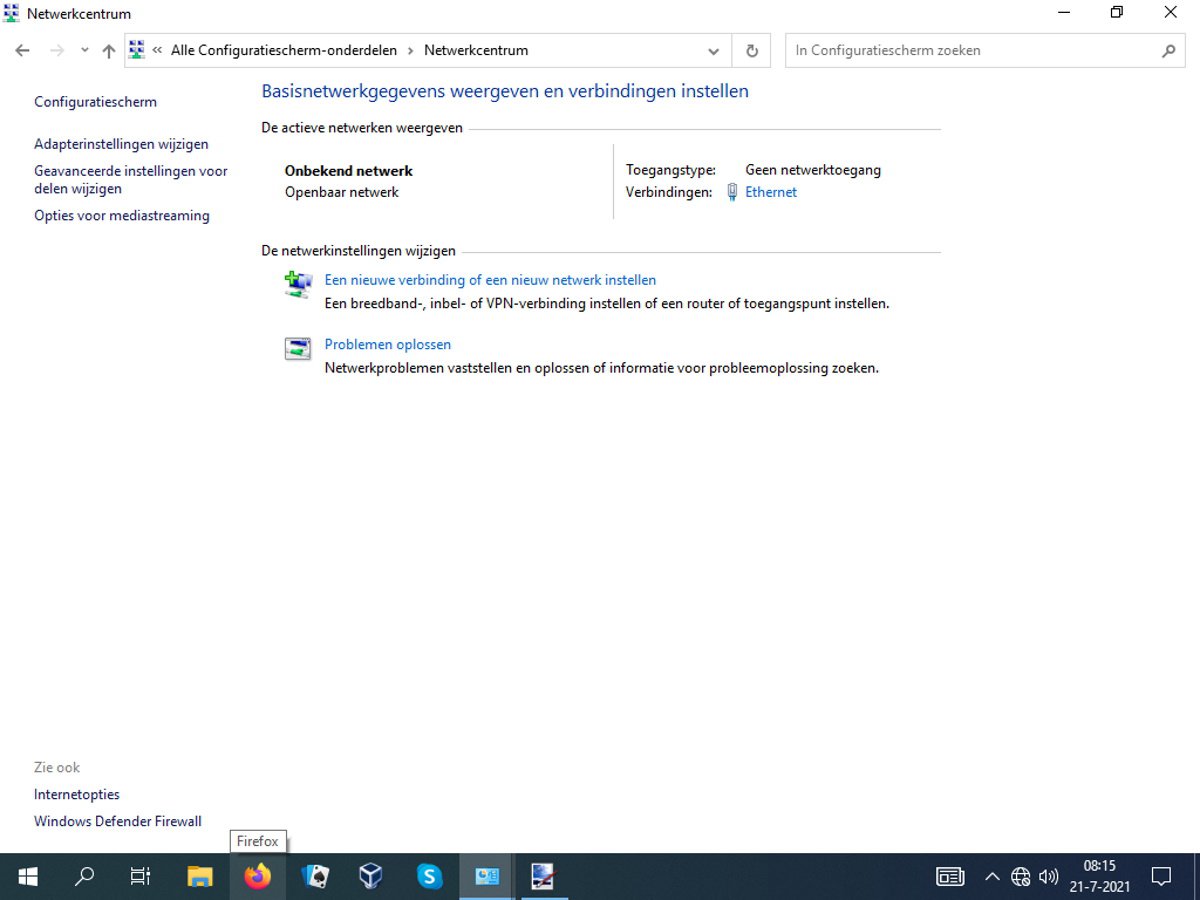Click the news feed tray icon

click(x=950, y=877)
